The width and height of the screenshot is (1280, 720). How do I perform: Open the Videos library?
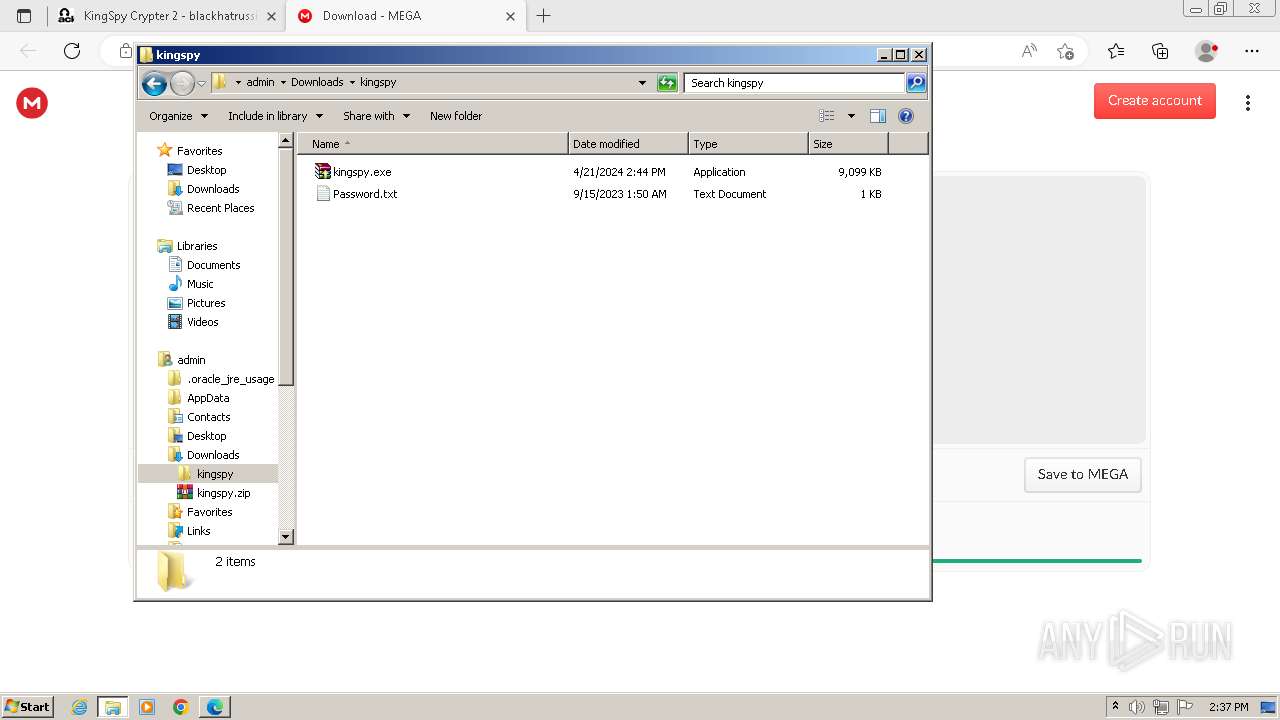coord(202,322)
